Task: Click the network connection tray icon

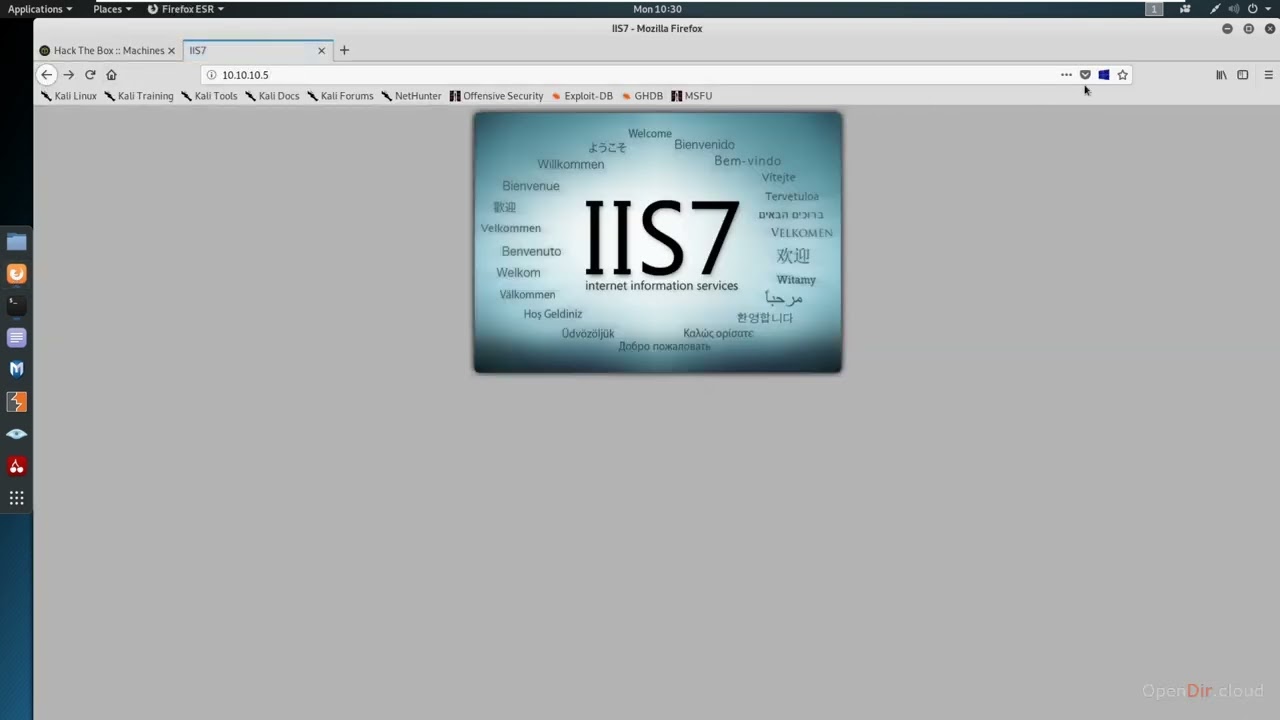Action: point(1215,9)
